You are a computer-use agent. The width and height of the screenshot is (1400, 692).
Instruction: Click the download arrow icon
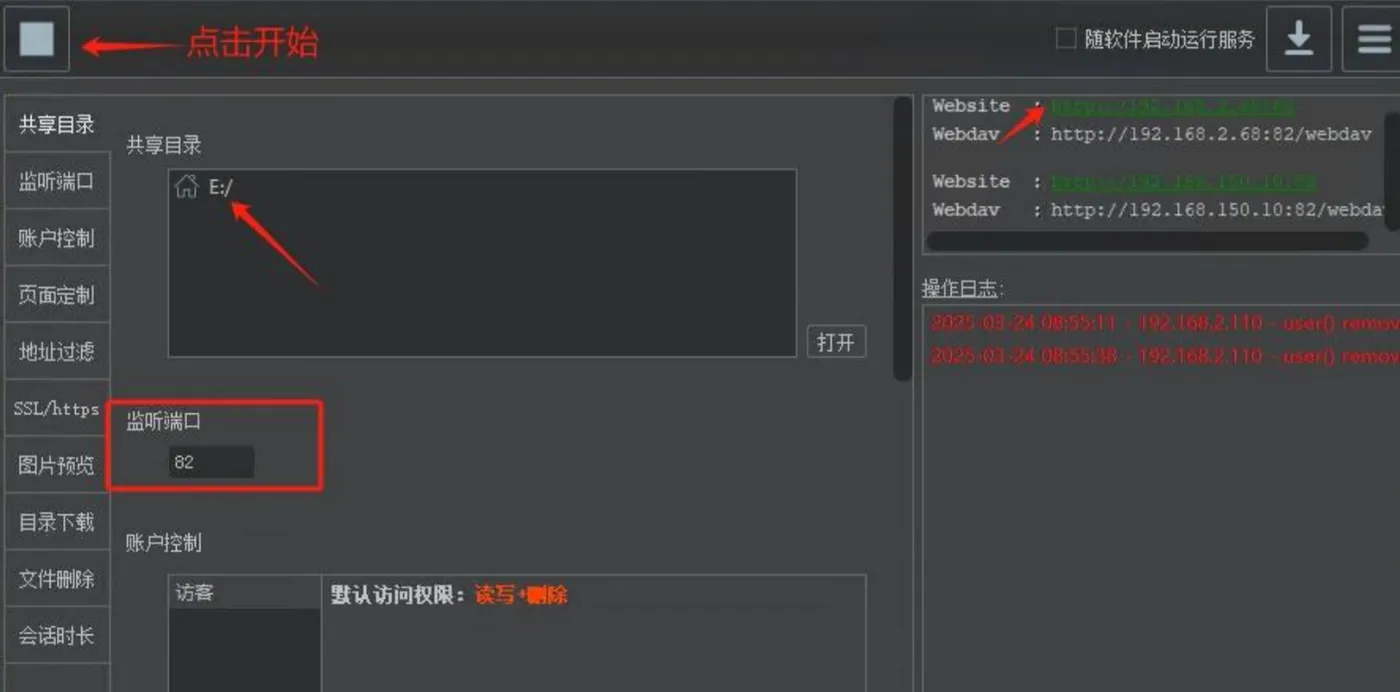pyautogui.click(x=1298, y=39)
